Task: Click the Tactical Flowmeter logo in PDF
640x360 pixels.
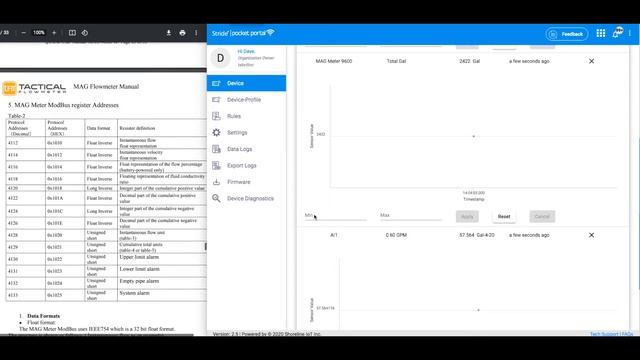Action: point(34,88)
